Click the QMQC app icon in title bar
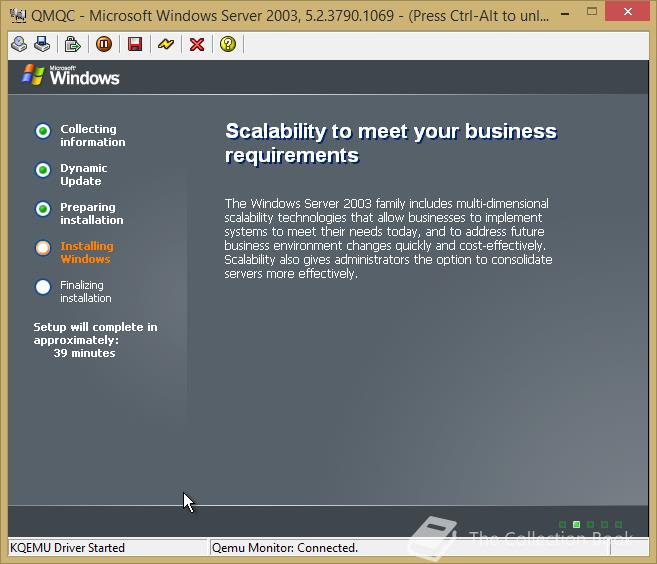657x564 pixels. coord(18,16)
